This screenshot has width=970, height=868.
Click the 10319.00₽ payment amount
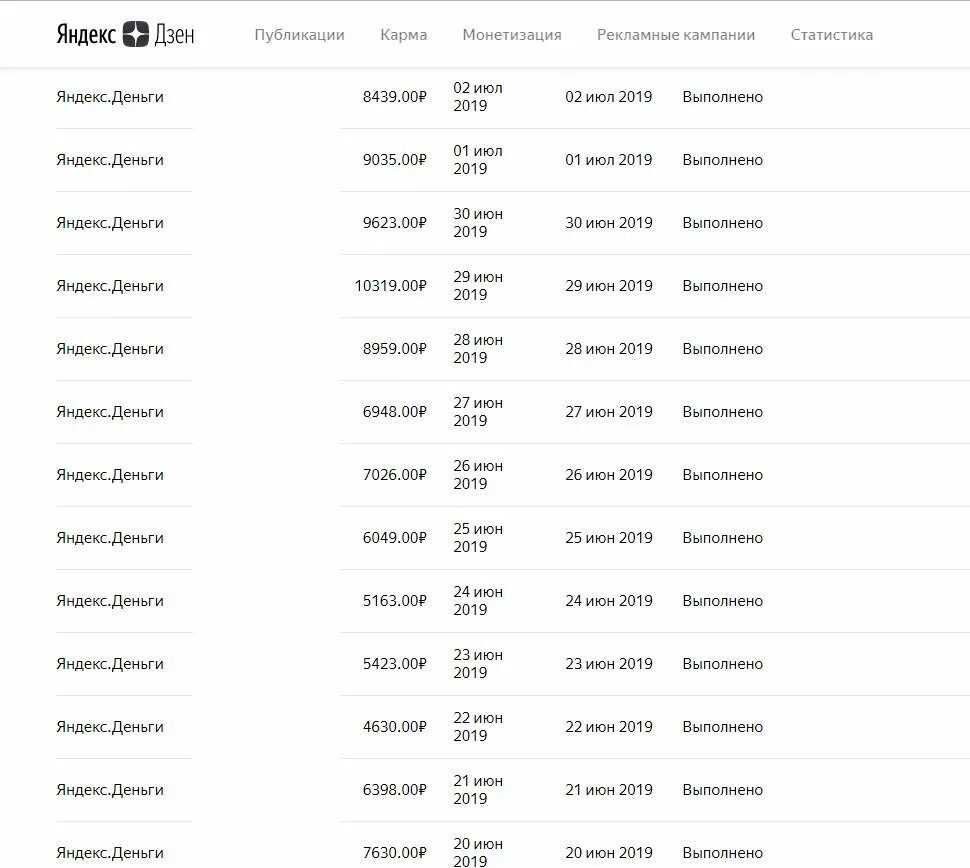[x=390, y=286]
